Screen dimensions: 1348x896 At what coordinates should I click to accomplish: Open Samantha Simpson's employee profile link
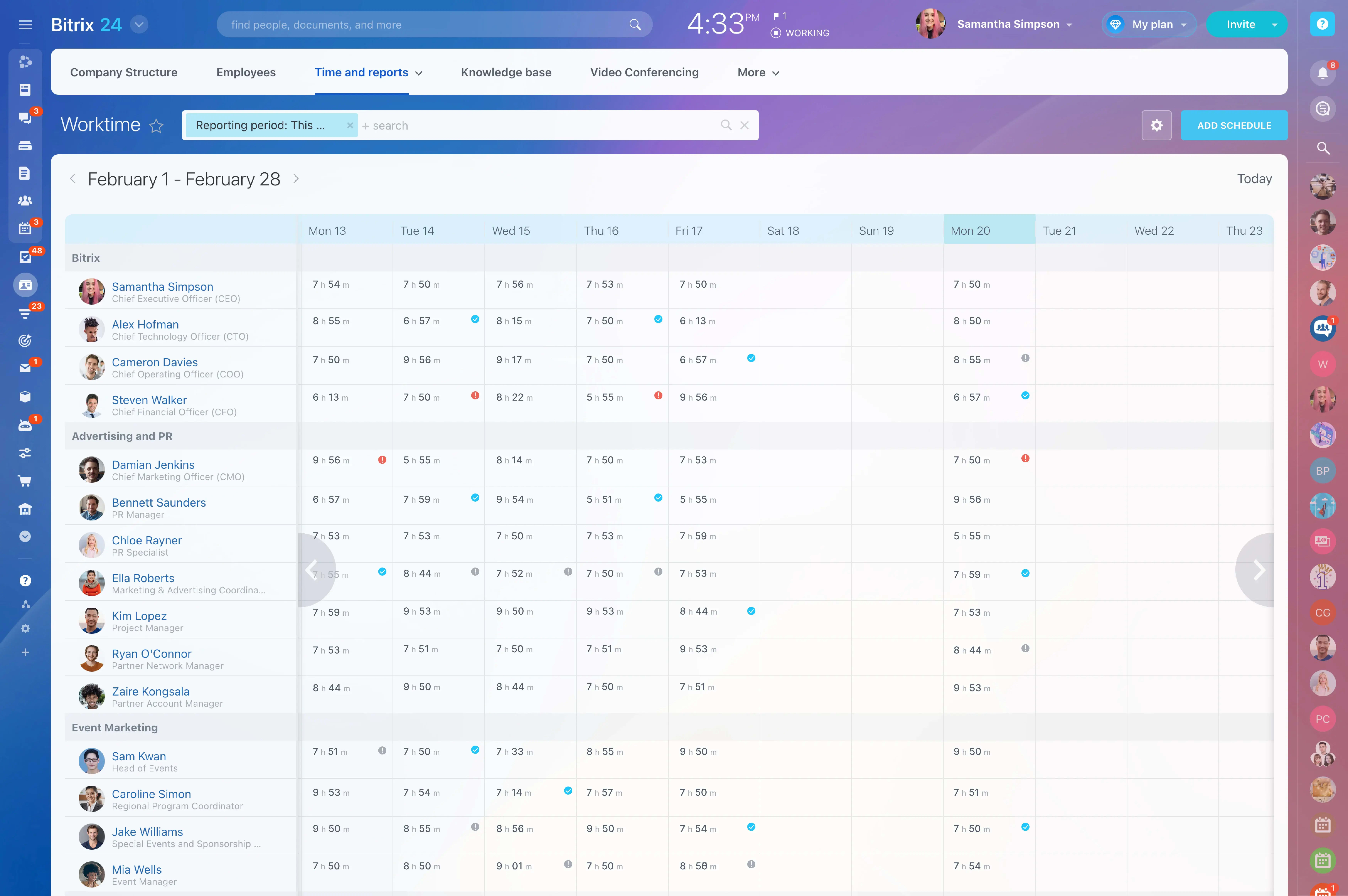[162, 286]
